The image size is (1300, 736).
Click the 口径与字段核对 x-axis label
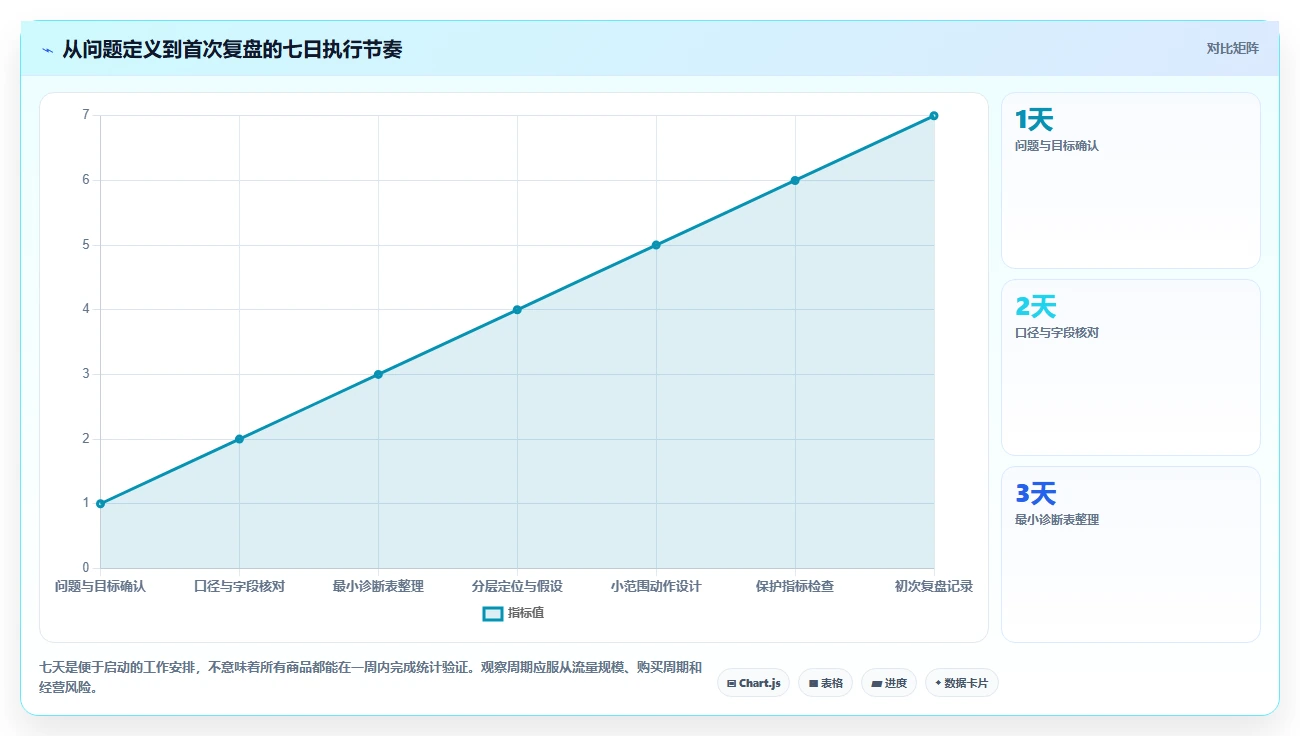tap(239, 586)
